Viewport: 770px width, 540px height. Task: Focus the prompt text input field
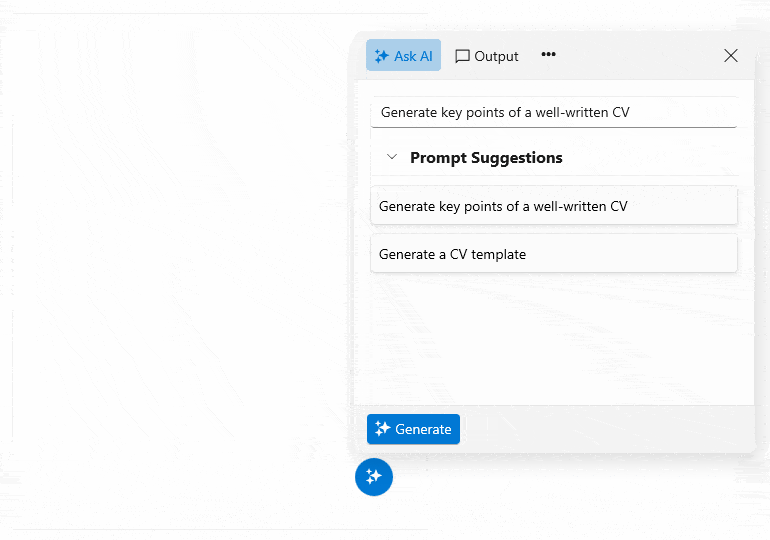pos(554,112)
